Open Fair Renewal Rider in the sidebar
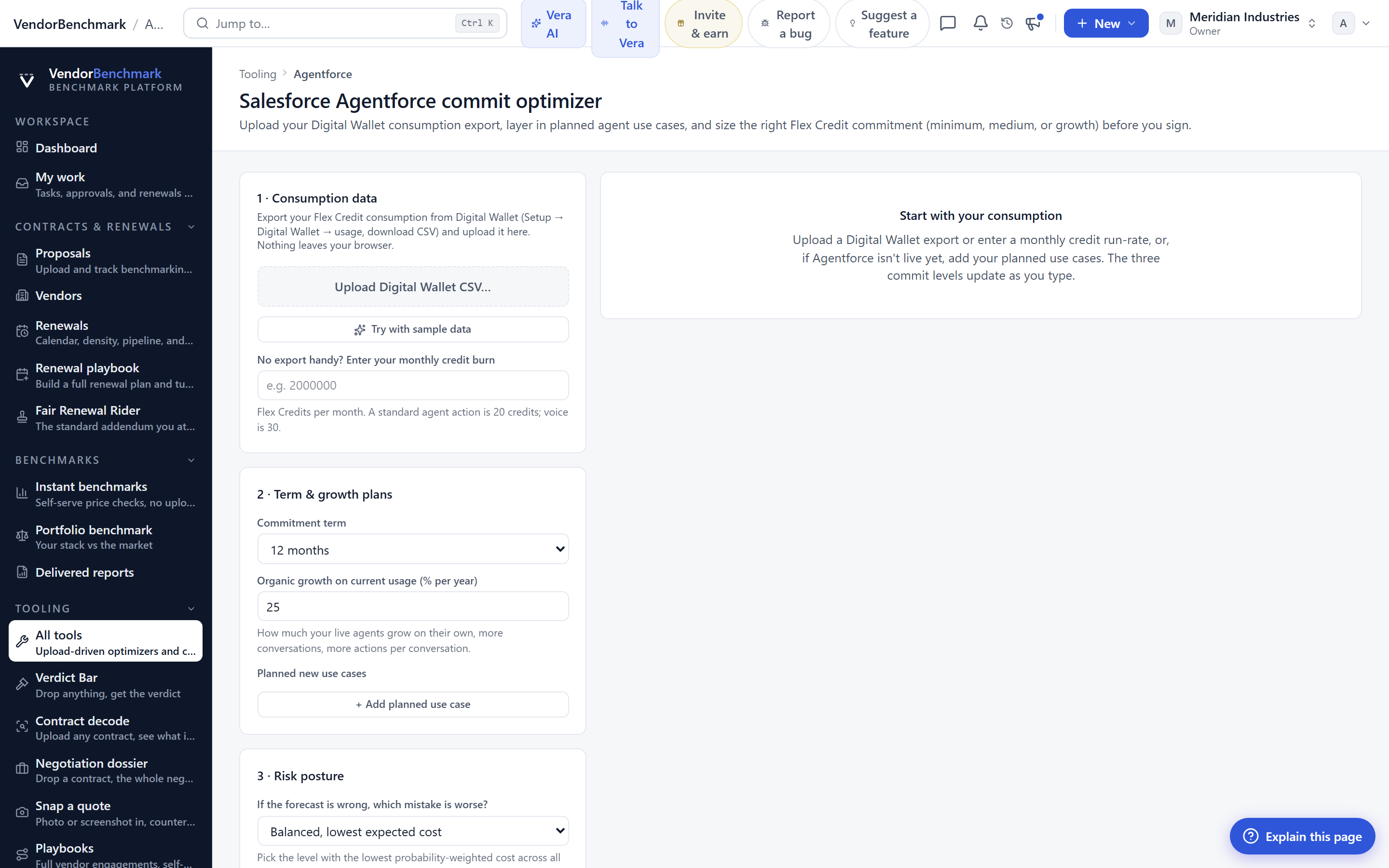 (106, 418)
